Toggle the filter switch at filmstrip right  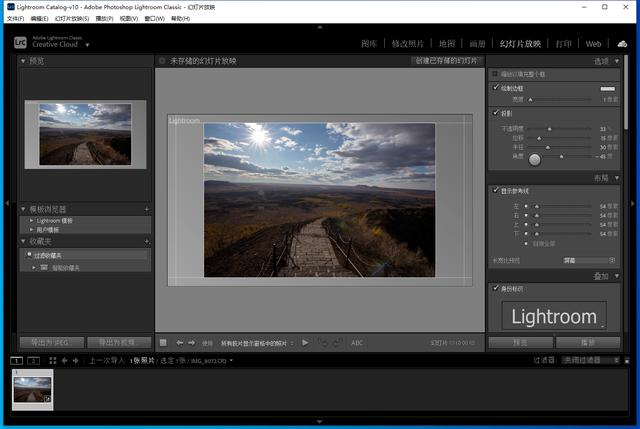(x=627, y=360)
